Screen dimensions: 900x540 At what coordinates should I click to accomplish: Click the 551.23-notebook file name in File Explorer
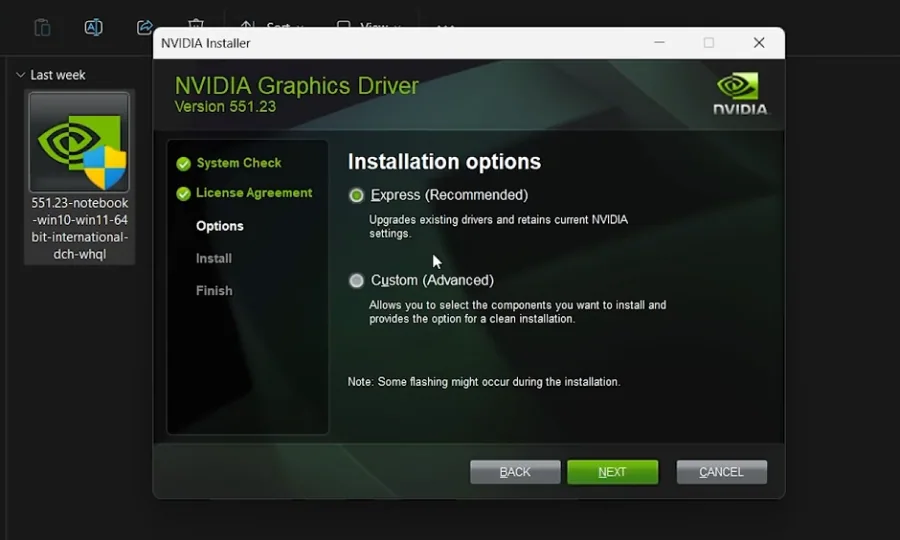pos(79,228)
